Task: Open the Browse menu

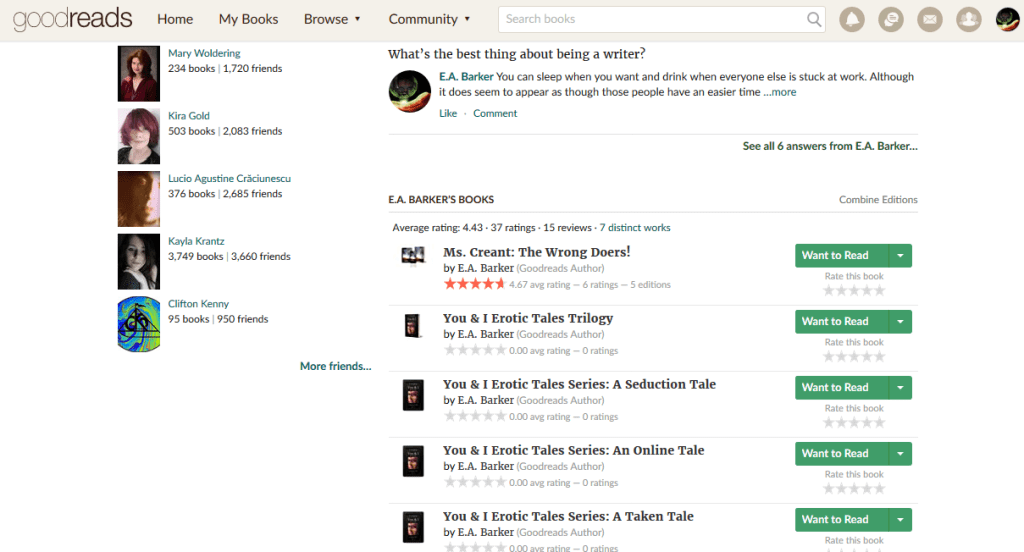Action: coord(332,19)
